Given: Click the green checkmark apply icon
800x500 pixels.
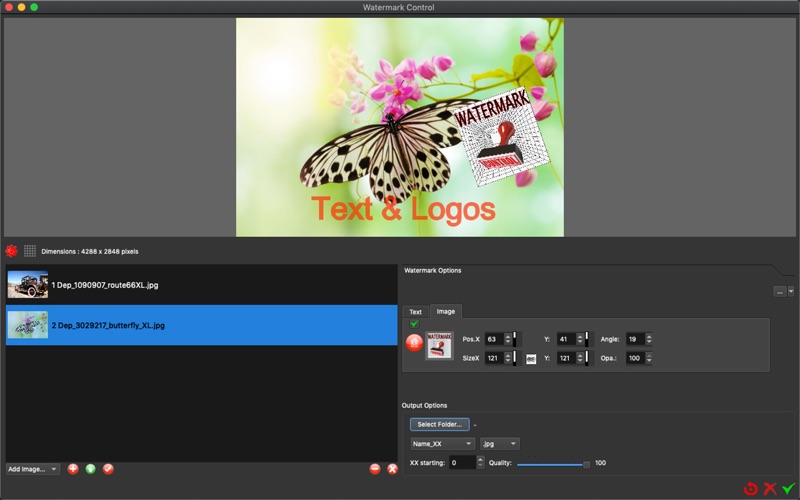Looking at the screenshot, I should pyautogui.click(x=789, y=489).
